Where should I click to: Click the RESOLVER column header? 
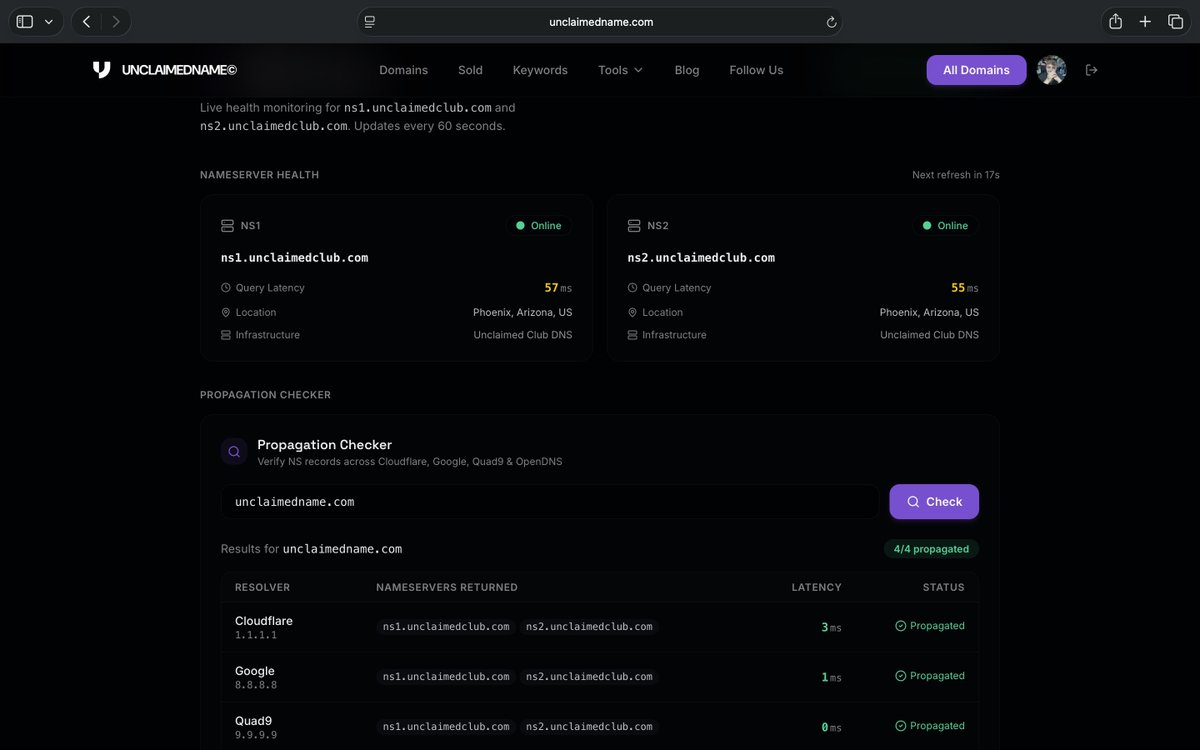263,588
